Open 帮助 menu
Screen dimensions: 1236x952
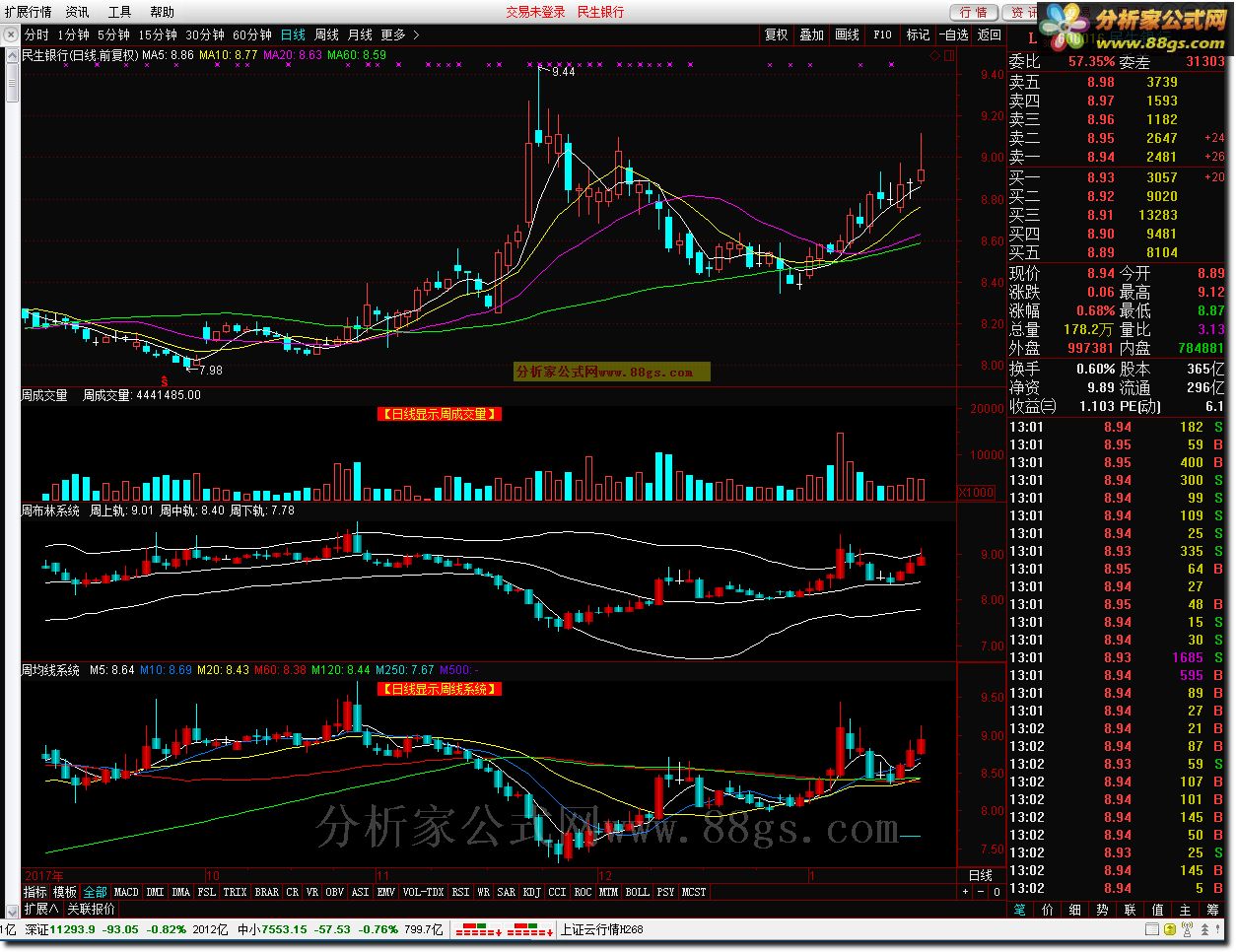[x=162, y=12]
